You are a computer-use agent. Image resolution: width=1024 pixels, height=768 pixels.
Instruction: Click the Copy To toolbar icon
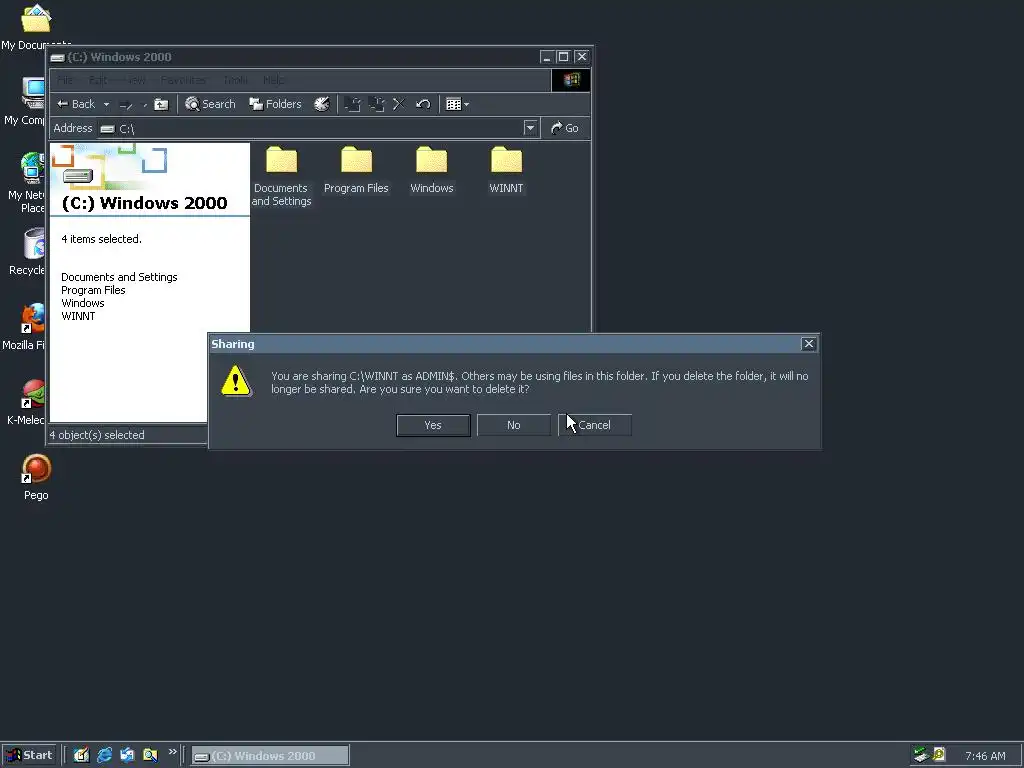pos(377,104)
